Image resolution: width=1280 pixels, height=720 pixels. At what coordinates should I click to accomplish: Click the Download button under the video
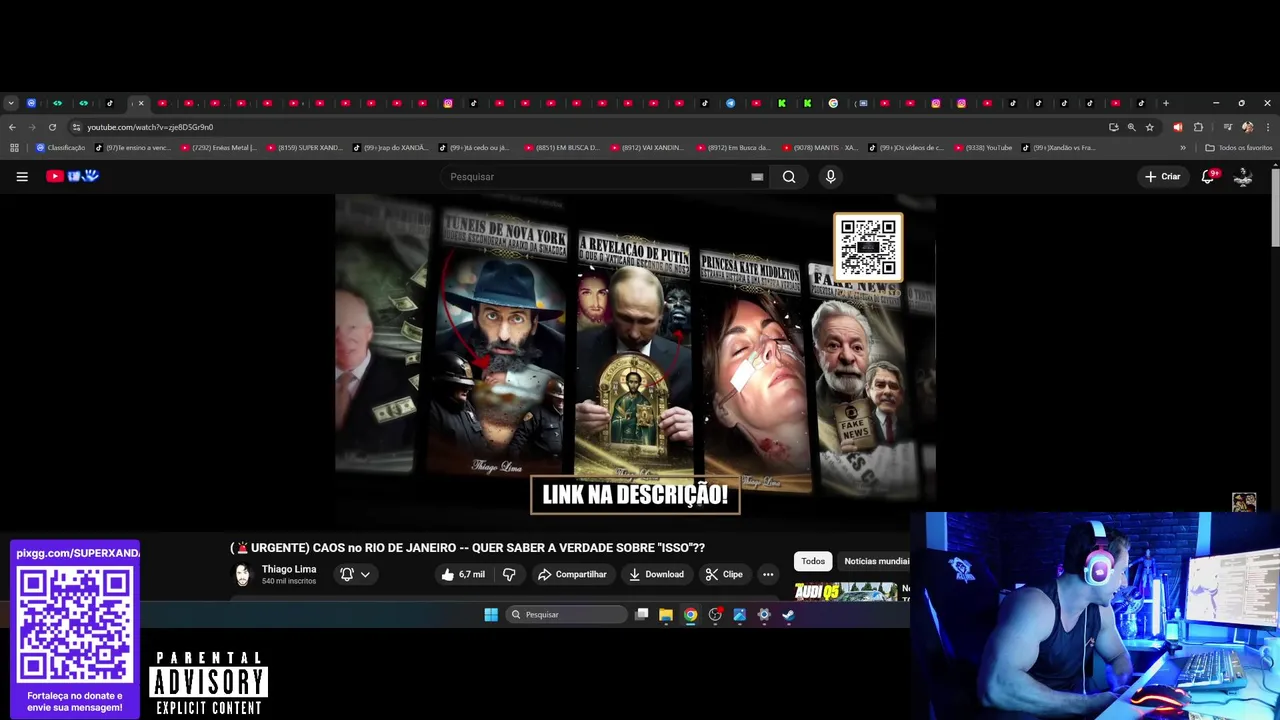point(656,574)
